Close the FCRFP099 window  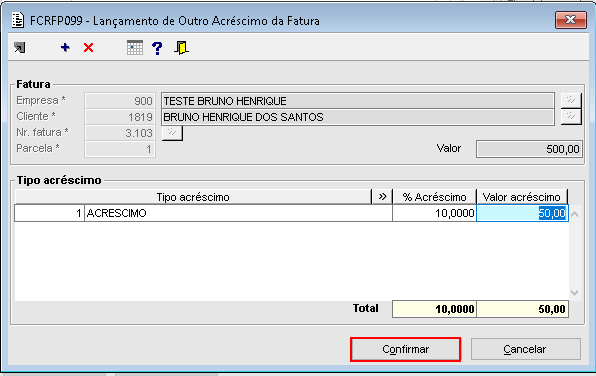coord(571,20)
